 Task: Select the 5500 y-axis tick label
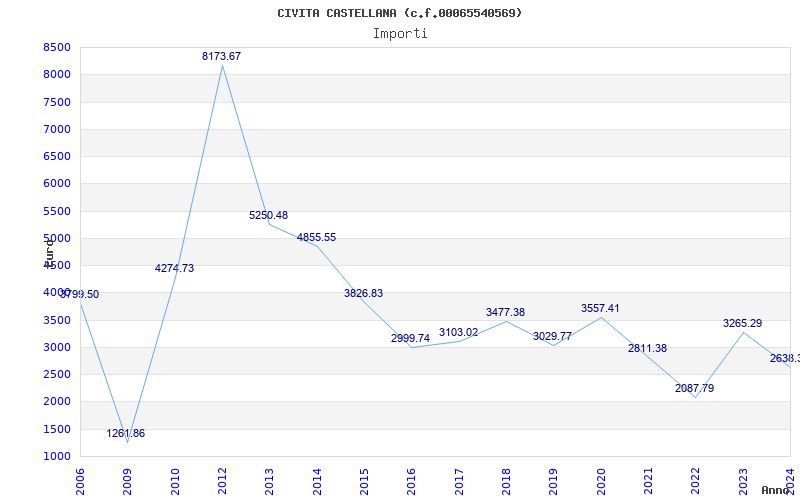coord(57,212)
